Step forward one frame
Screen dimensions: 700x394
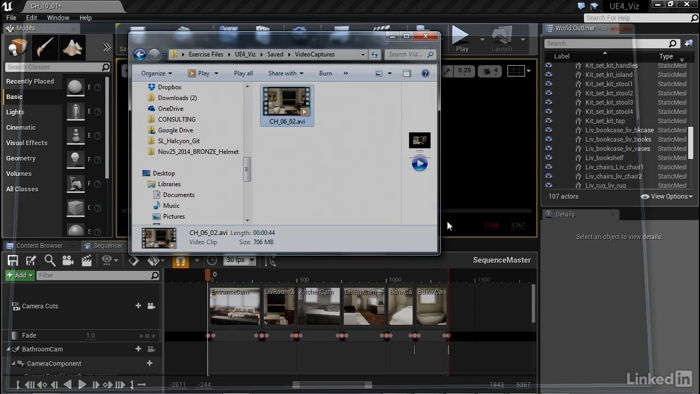click(95, 384)
